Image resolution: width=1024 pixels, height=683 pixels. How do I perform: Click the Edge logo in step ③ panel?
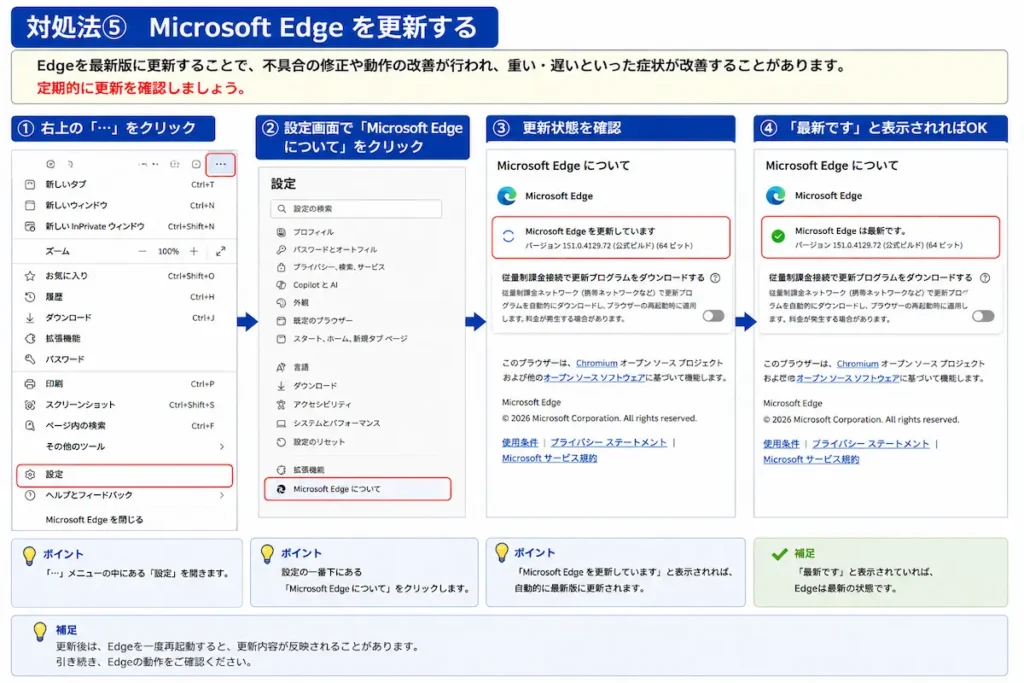pos(507,195)
